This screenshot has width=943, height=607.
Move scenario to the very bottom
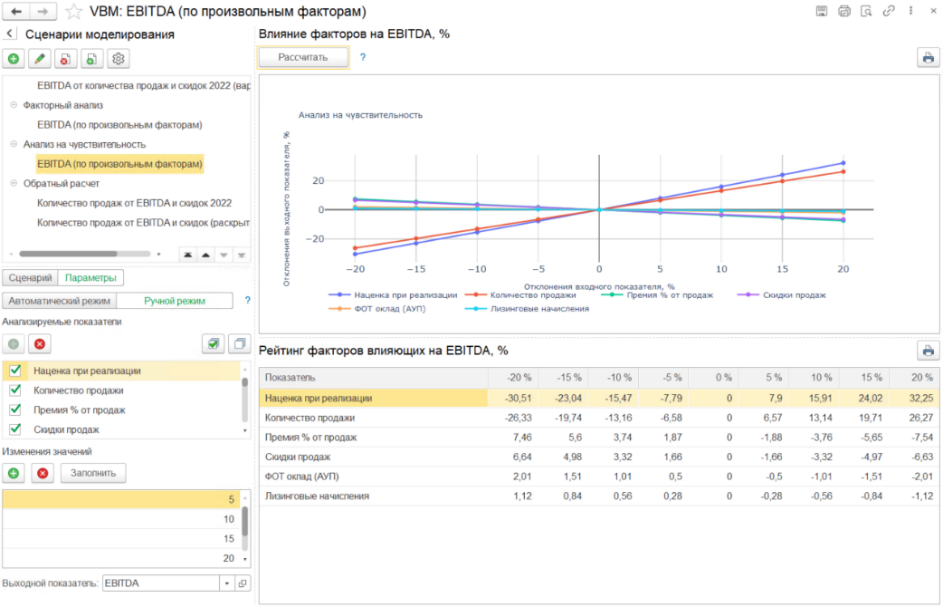241,255
